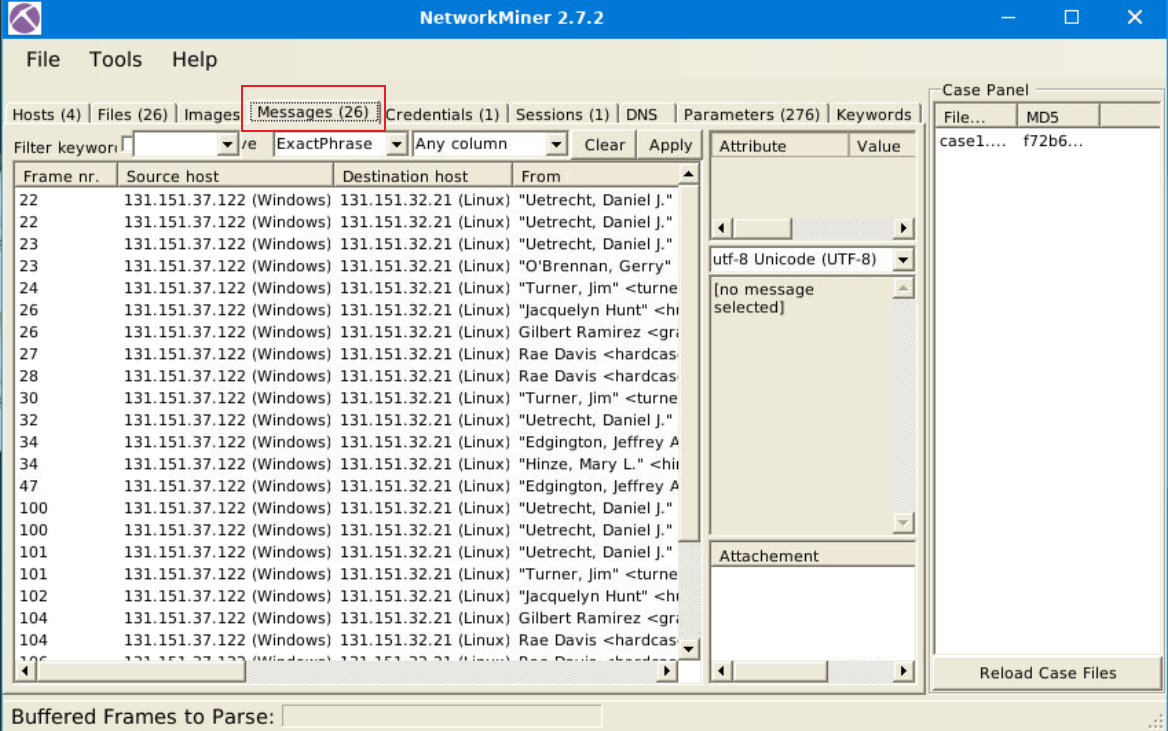
Task: Click the messages list horizontal scrollbar thumb
Action: point(140,671)
